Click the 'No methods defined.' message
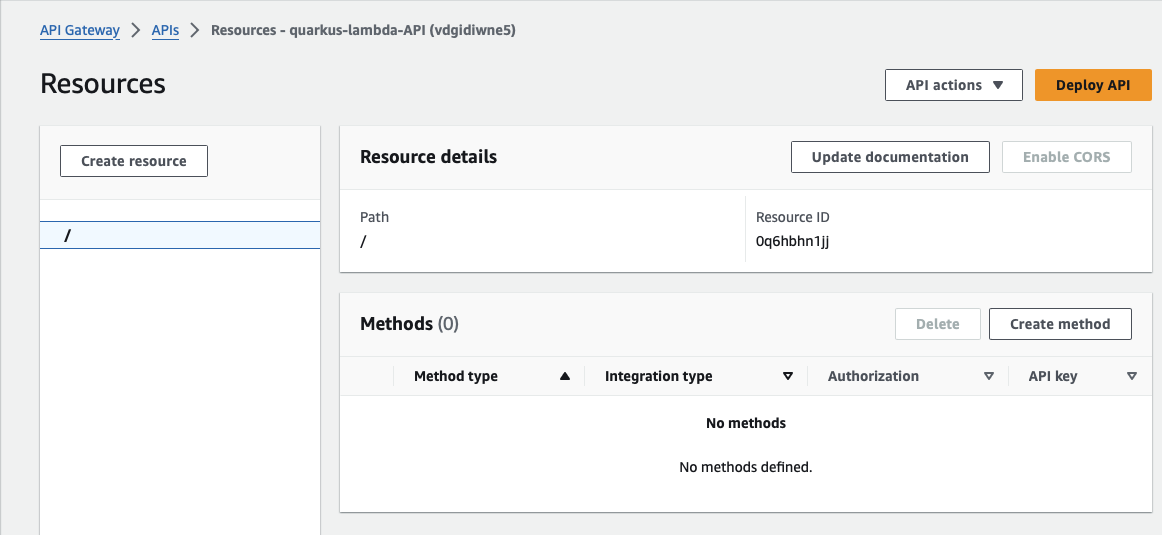 click(746, 468)
